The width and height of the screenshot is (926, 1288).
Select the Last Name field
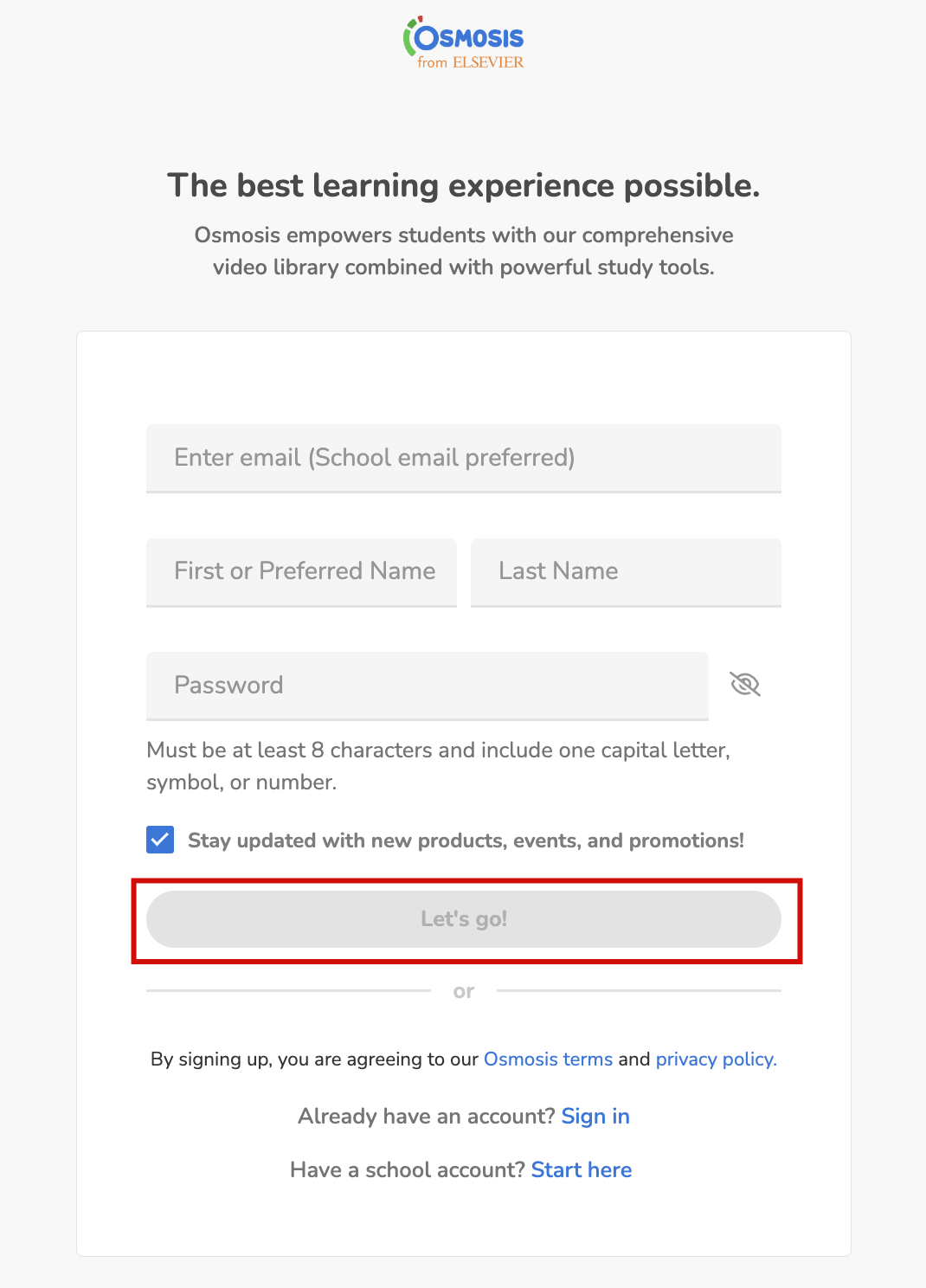[626, 571]
